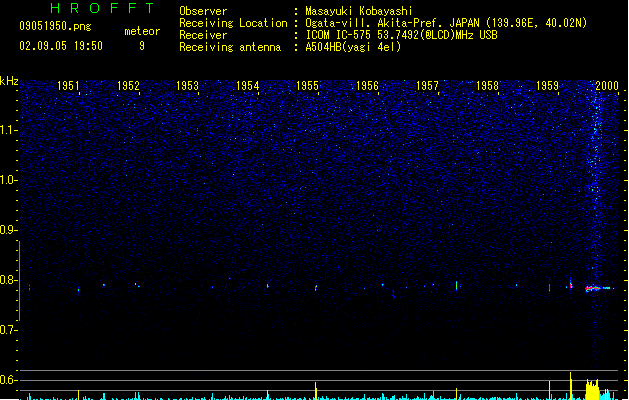Click time marker 1953

(x=187, y=86)
